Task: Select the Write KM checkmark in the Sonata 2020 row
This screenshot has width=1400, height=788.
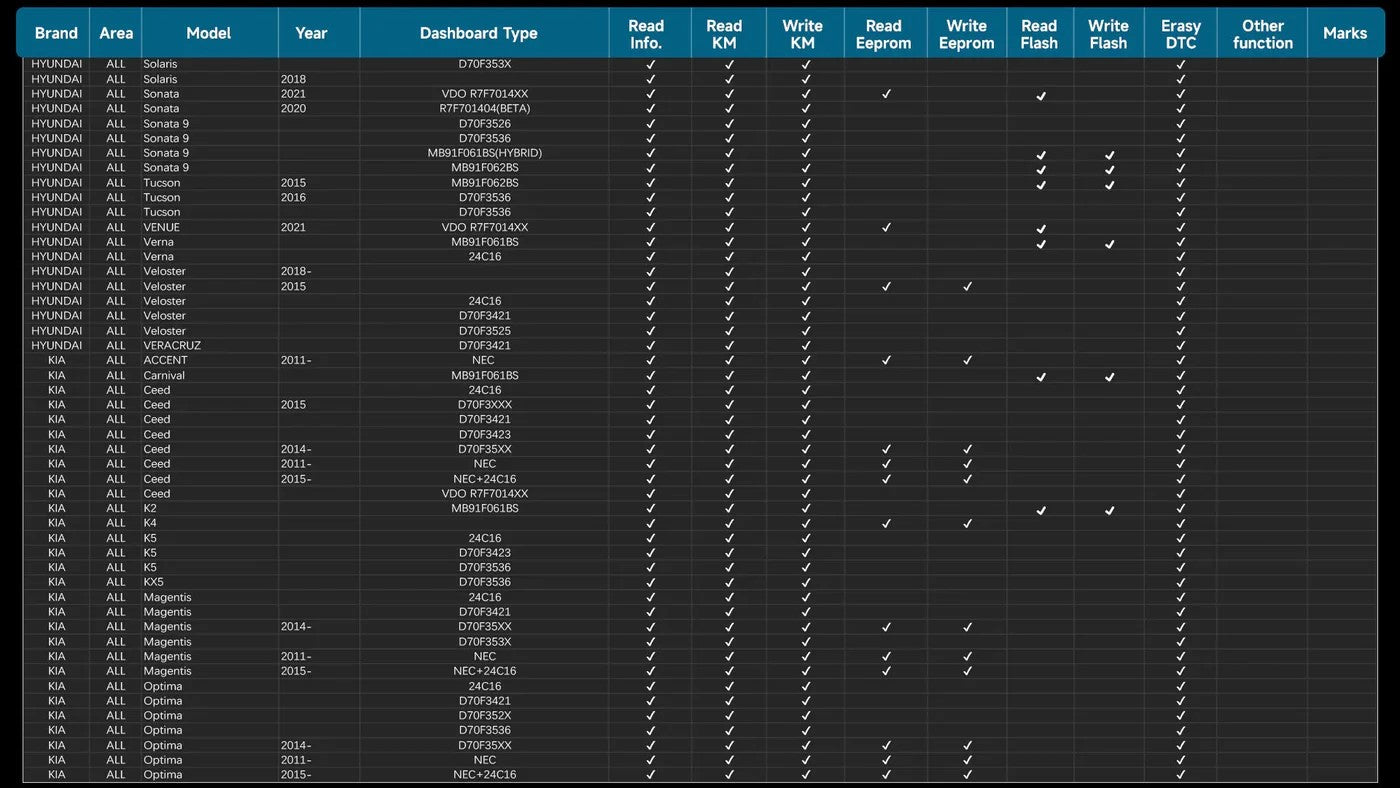Action: pos(805,109)
